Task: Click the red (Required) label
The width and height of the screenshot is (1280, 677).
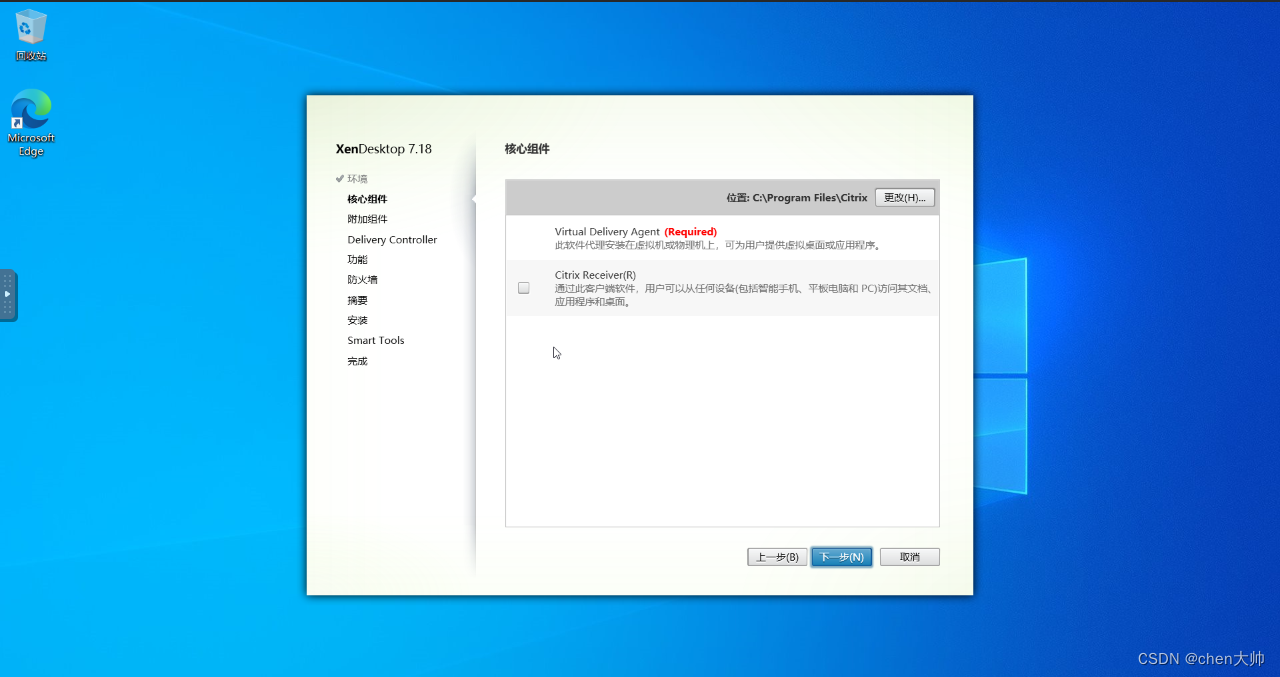Action: point(690,232)
